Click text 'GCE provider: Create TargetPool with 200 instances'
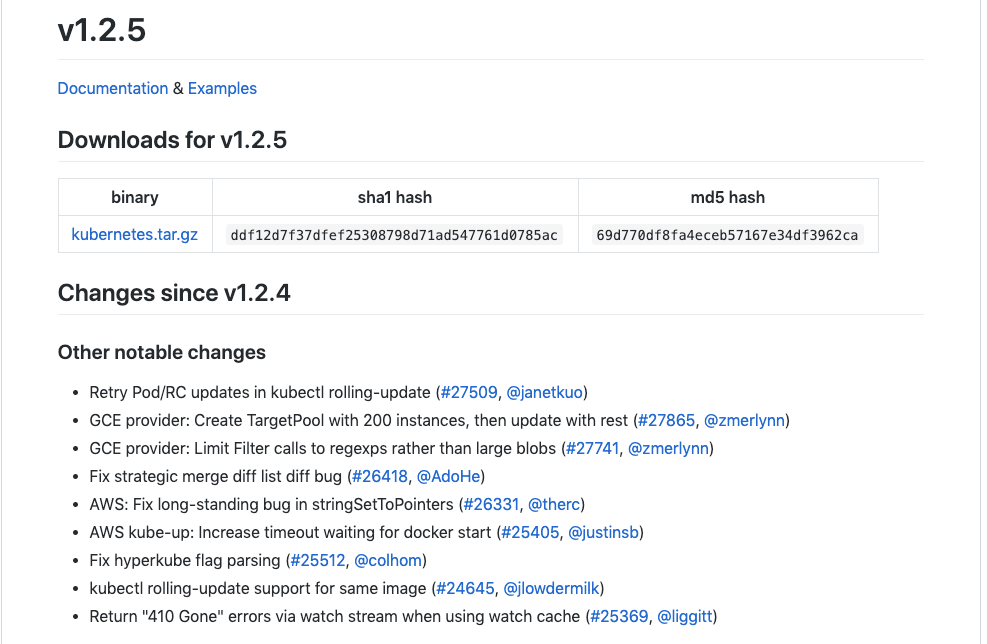Viewport: 987px width, 644px height. (x=277, y=421)
